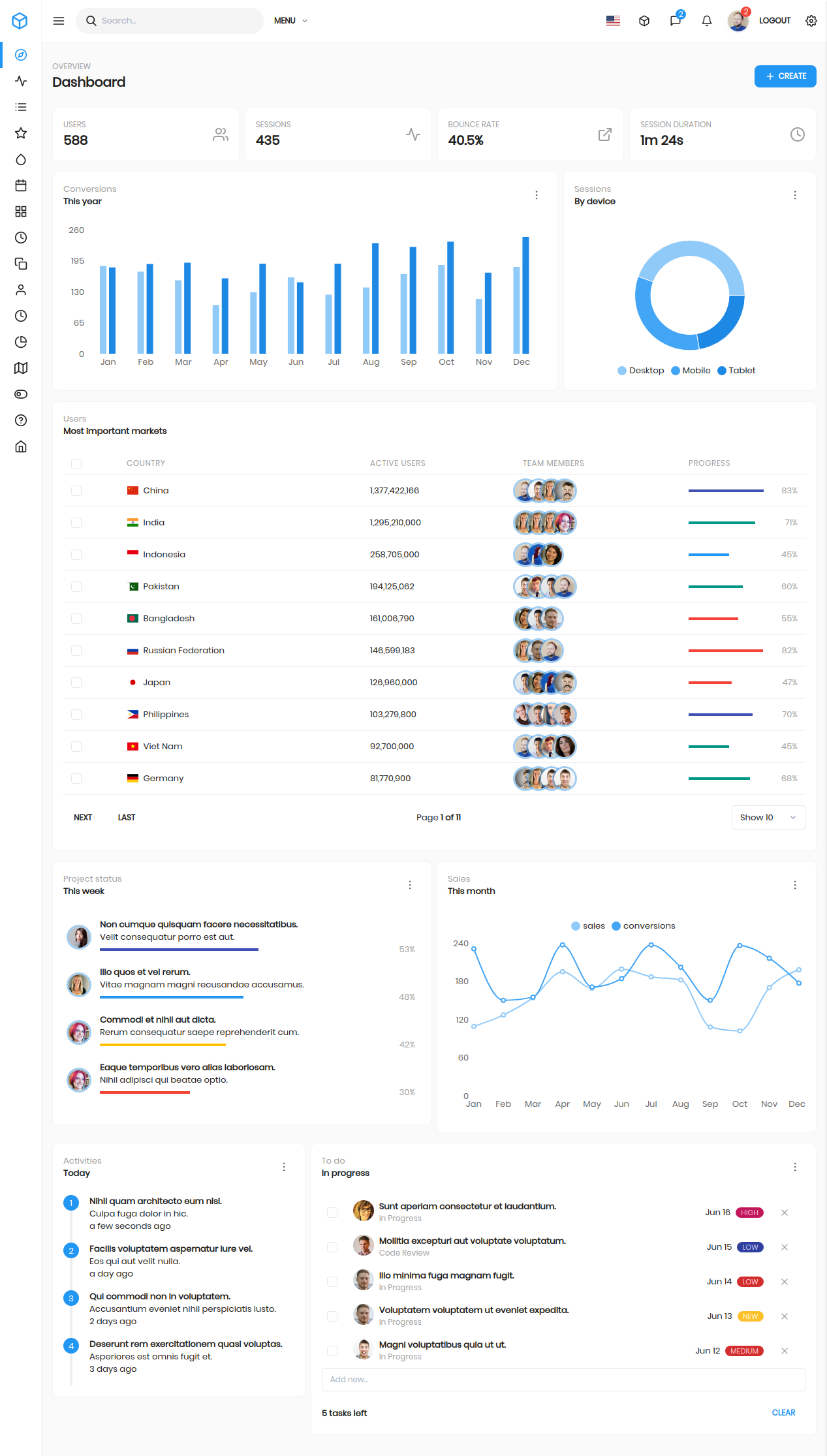Open the notifications bell icon

(707, 21)
